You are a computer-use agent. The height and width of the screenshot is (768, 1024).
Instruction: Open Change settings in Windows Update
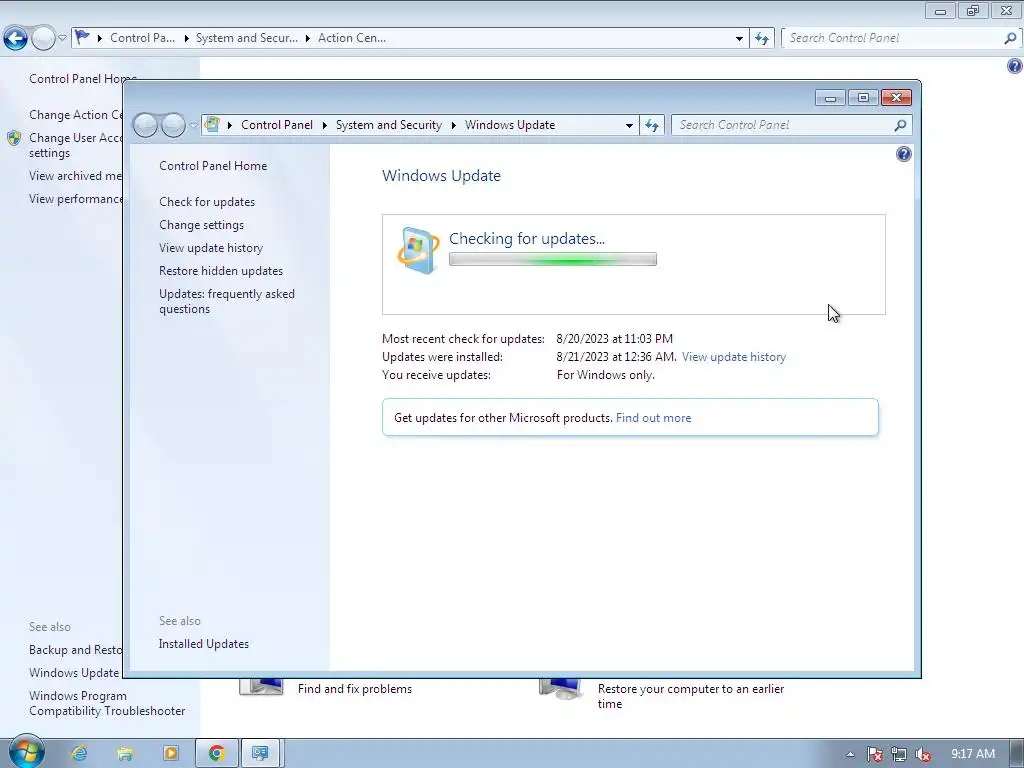point(201,225)
